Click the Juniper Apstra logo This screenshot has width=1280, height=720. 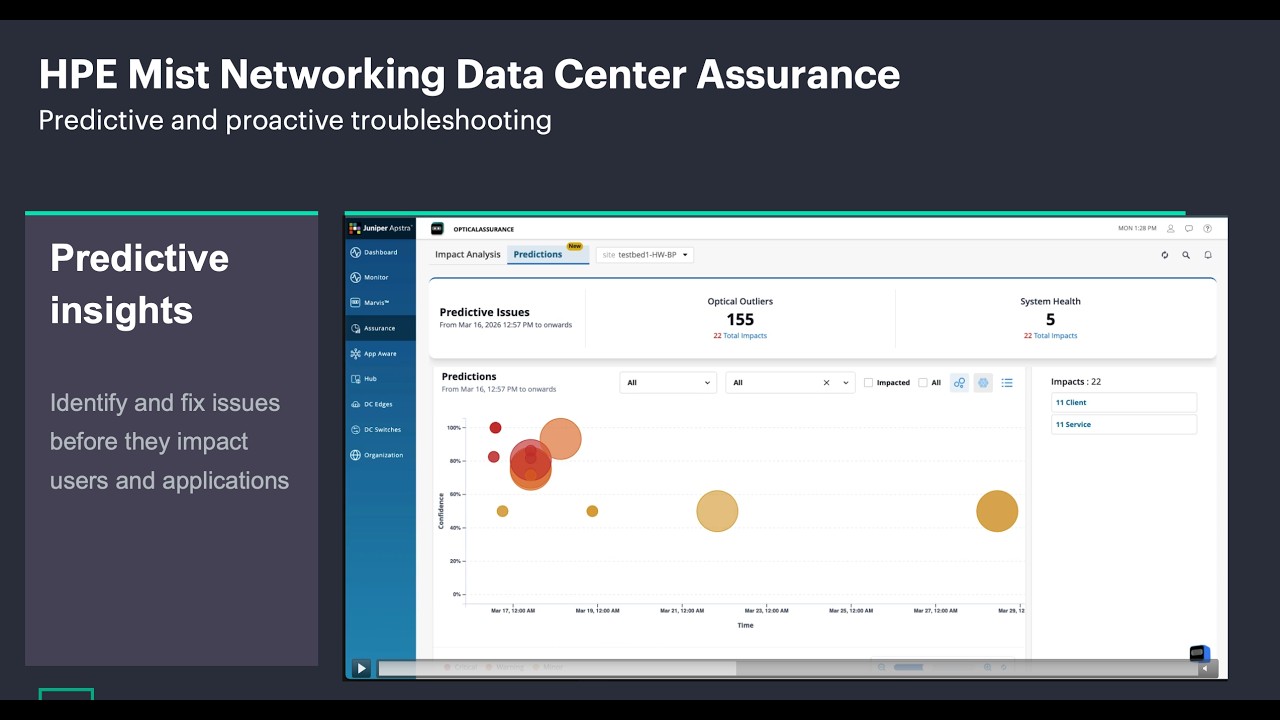click(381, 228)
